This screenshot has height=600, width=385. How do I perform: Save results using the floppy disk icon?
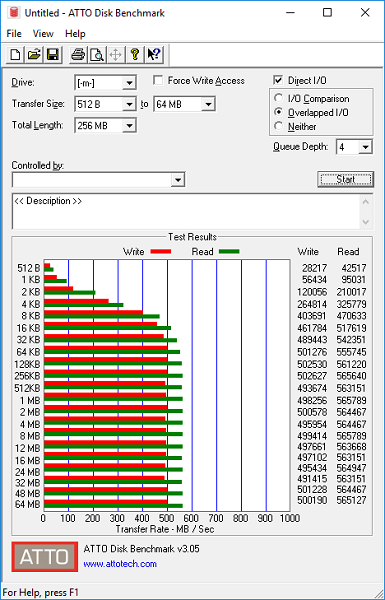pos(52,55)
